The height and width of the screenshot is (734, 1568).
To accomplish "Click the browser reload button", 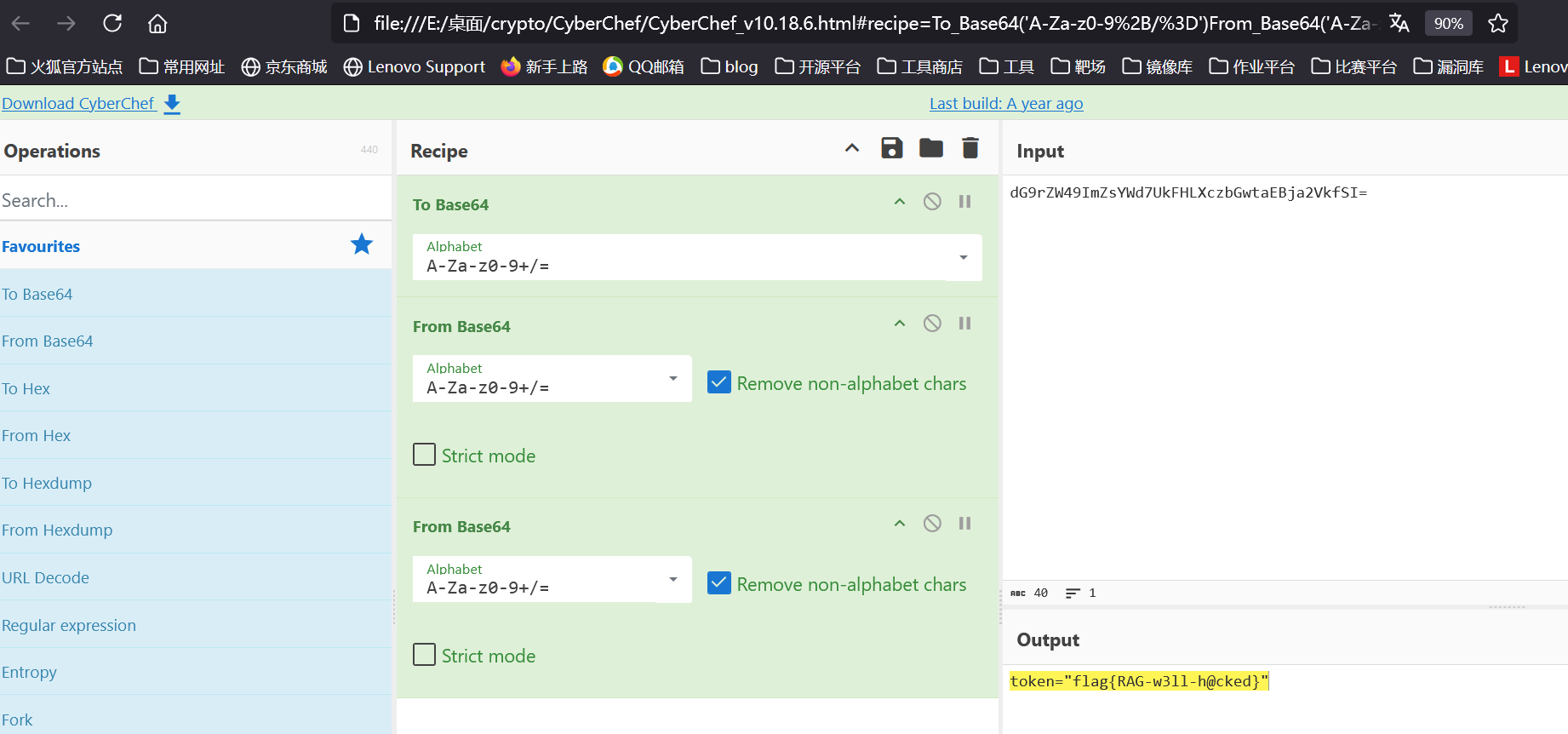I will tap(112, 23).
